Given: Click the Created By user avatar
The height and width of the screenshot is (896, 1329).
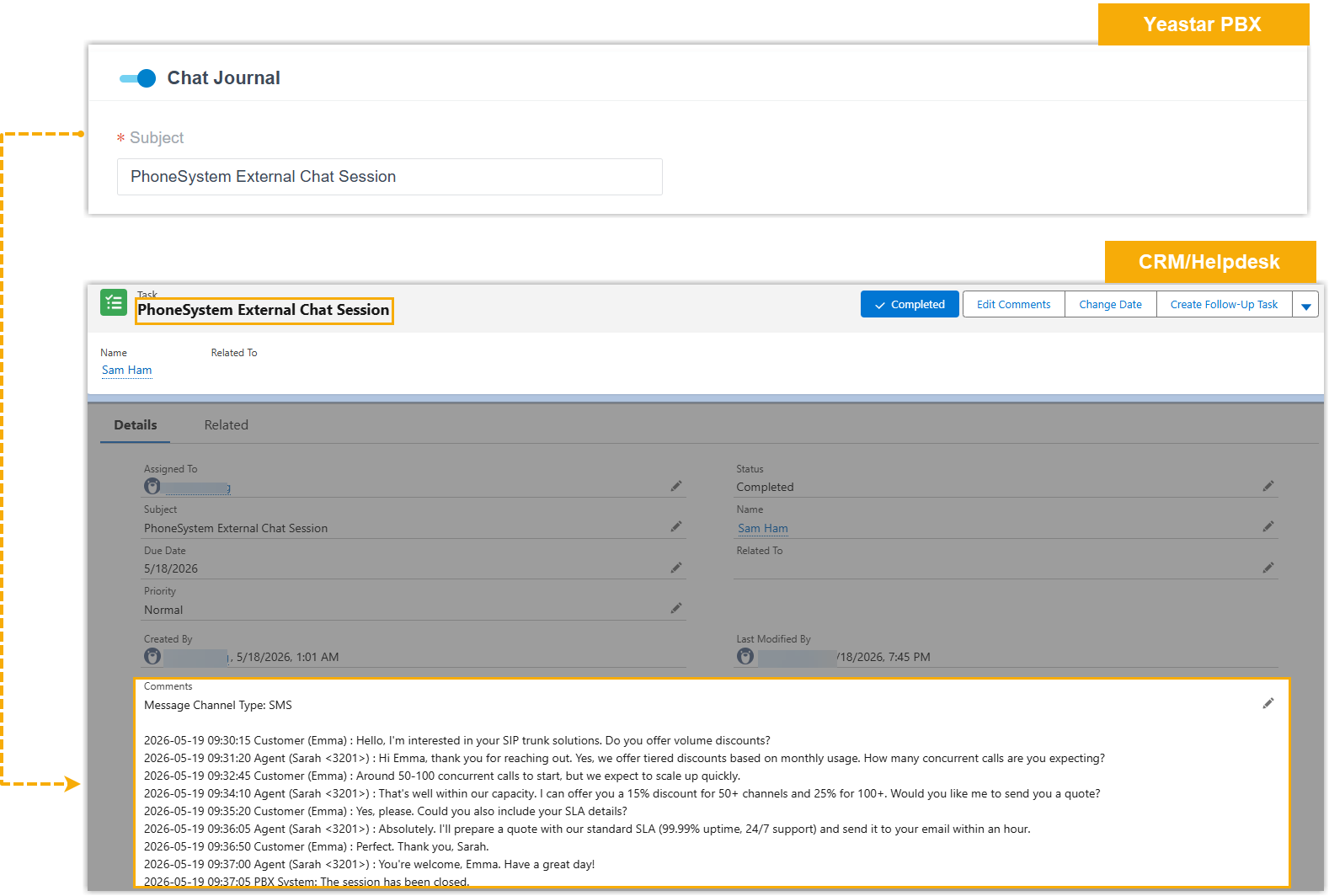Looking at the screenshot, I should pyautogui.click(x=152, y=656).
